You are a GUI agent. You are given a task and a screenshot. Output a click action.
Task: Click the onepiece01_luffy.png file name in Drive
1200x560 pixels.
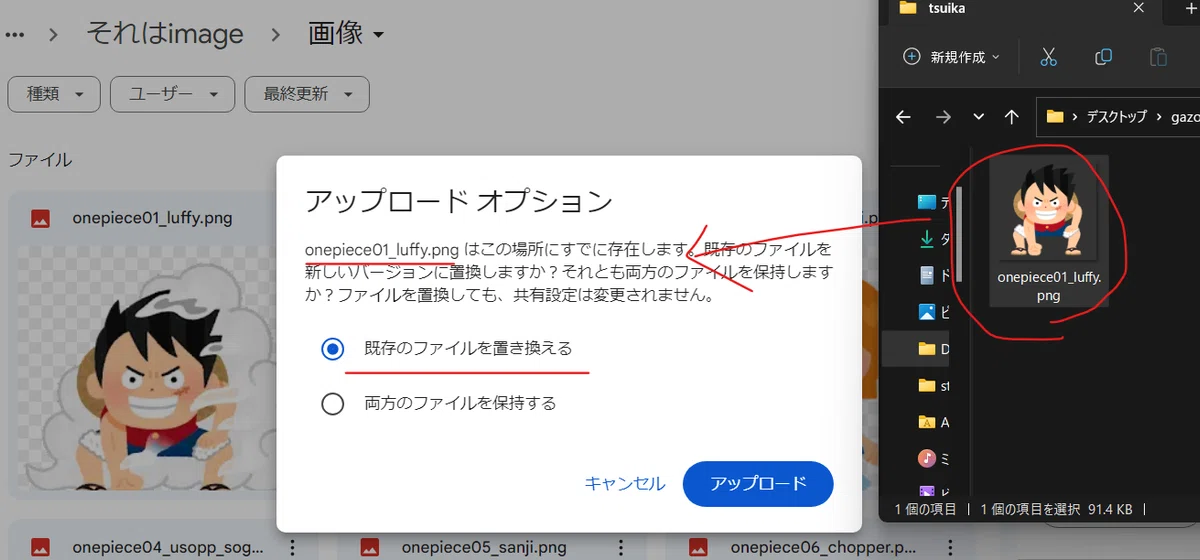point(152,218)
